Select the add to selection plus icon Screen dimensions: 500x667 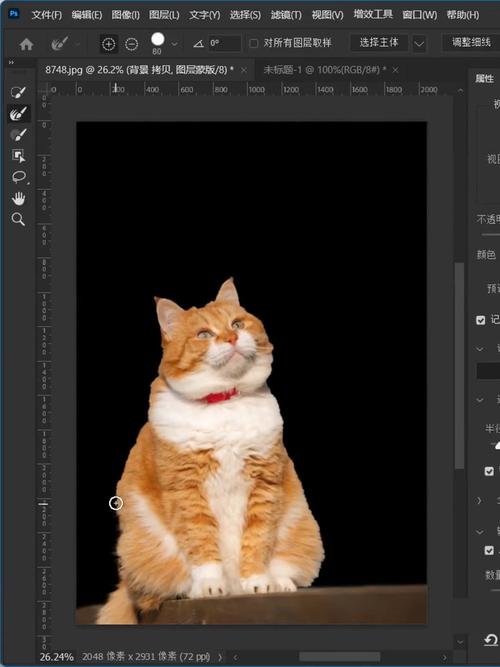(x=109, y=44)
